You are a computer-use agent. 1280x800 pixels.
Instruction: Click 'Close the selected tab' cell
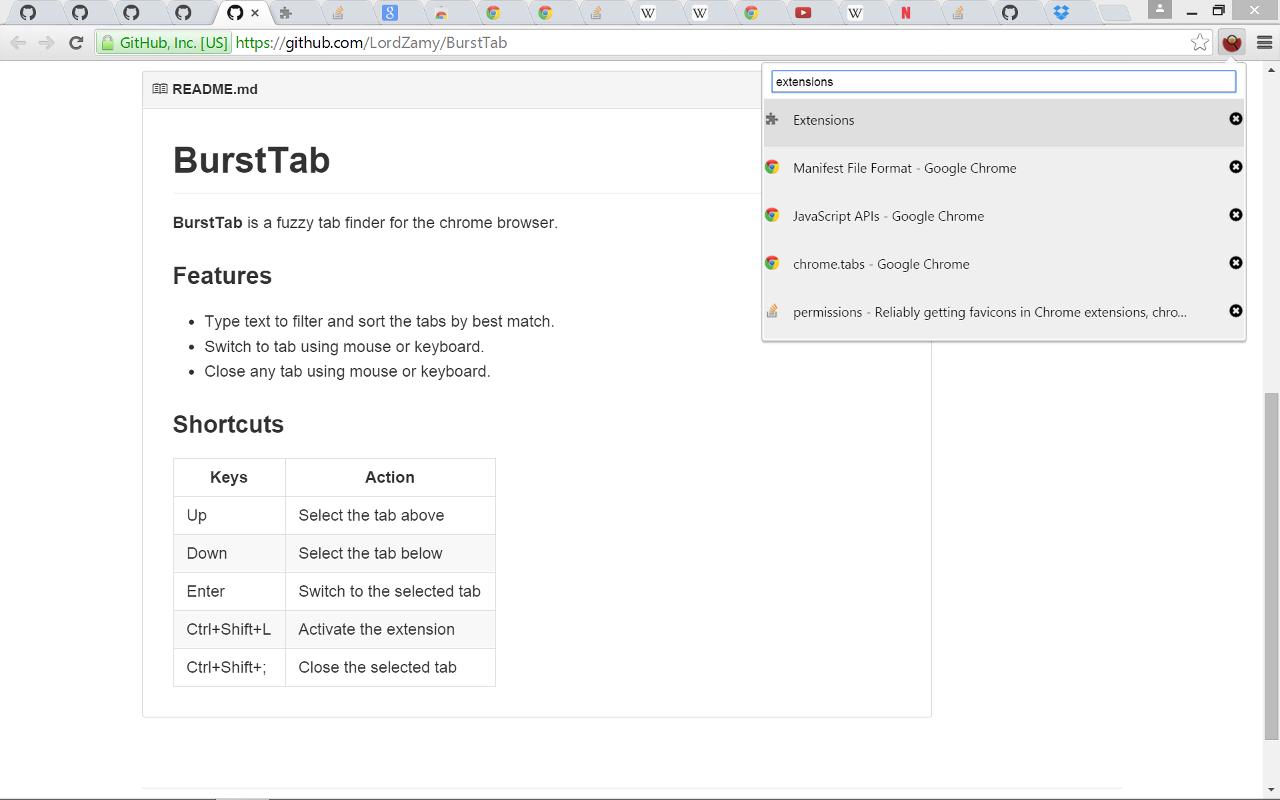[390, 667]
